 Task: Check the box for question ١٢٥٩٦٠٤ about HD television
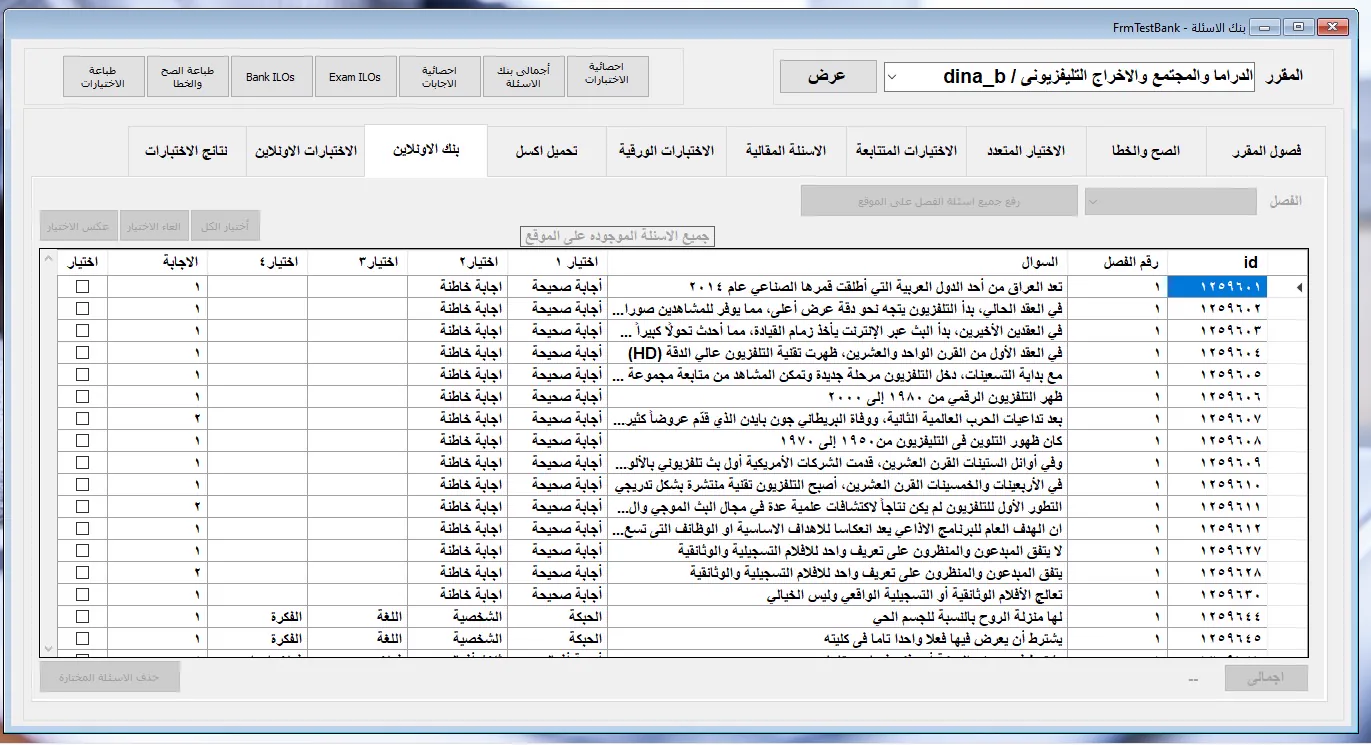pyautogui.click(x=82, y=353)
